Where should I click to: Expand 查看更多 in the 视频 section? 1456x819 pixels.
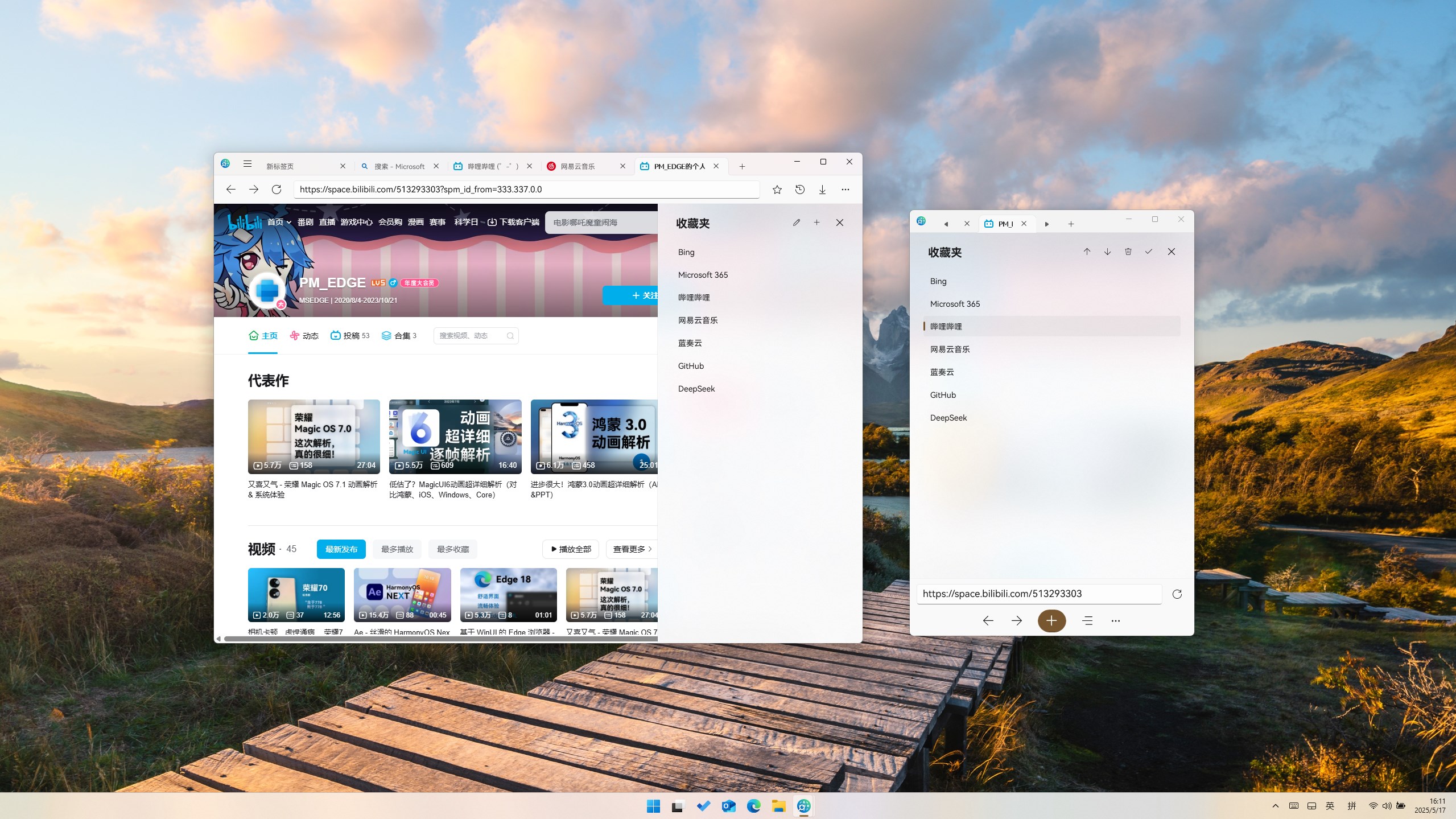tap(632, 549)
